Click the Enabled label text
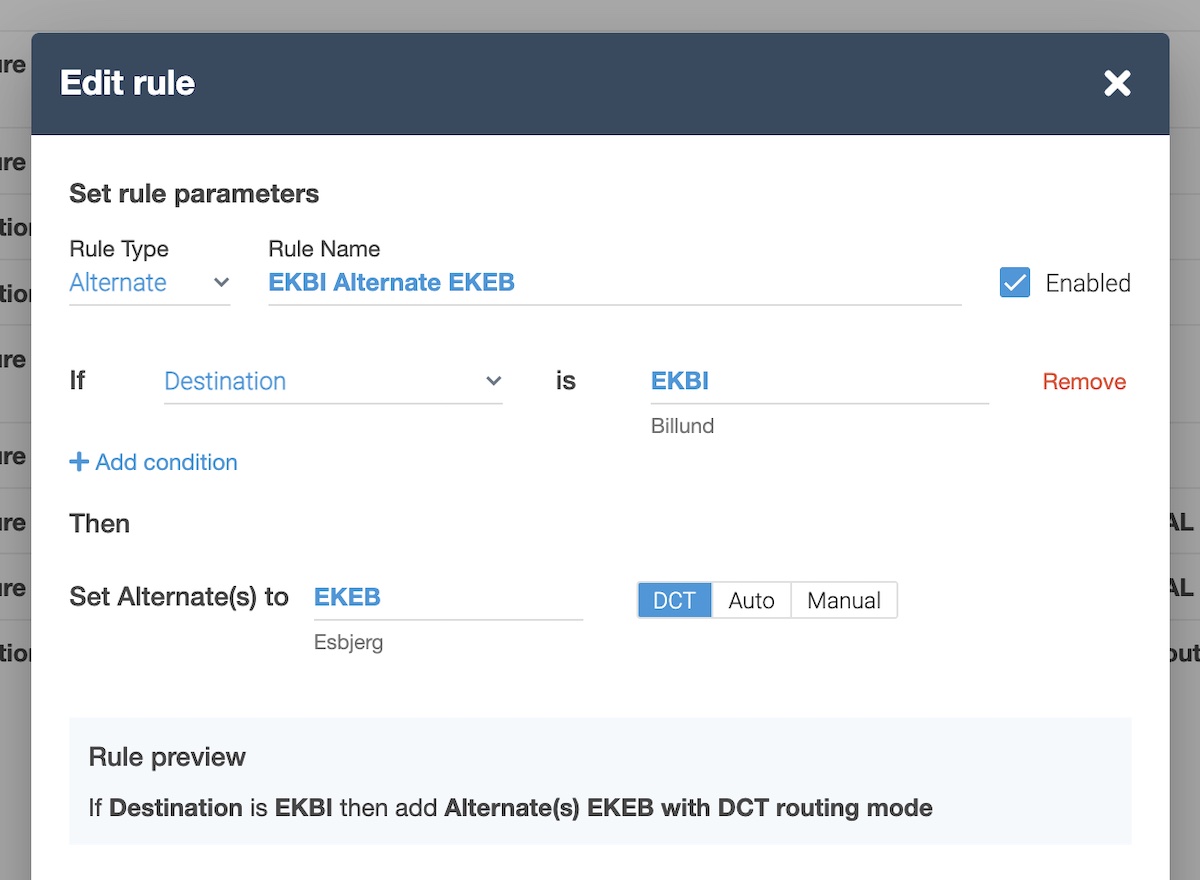The width and height of the screenshot is (1200, 880). (x=1088, y=283)
